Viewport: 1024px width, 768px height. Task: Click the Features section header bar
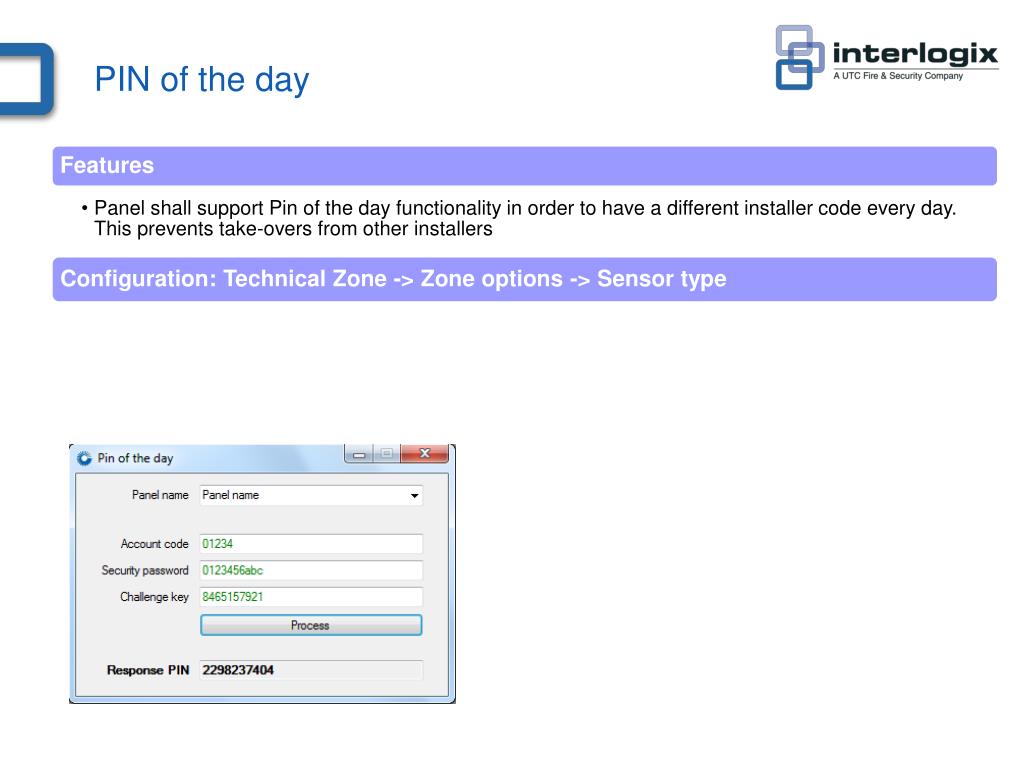pyautogui.click(x=524, y=166)
